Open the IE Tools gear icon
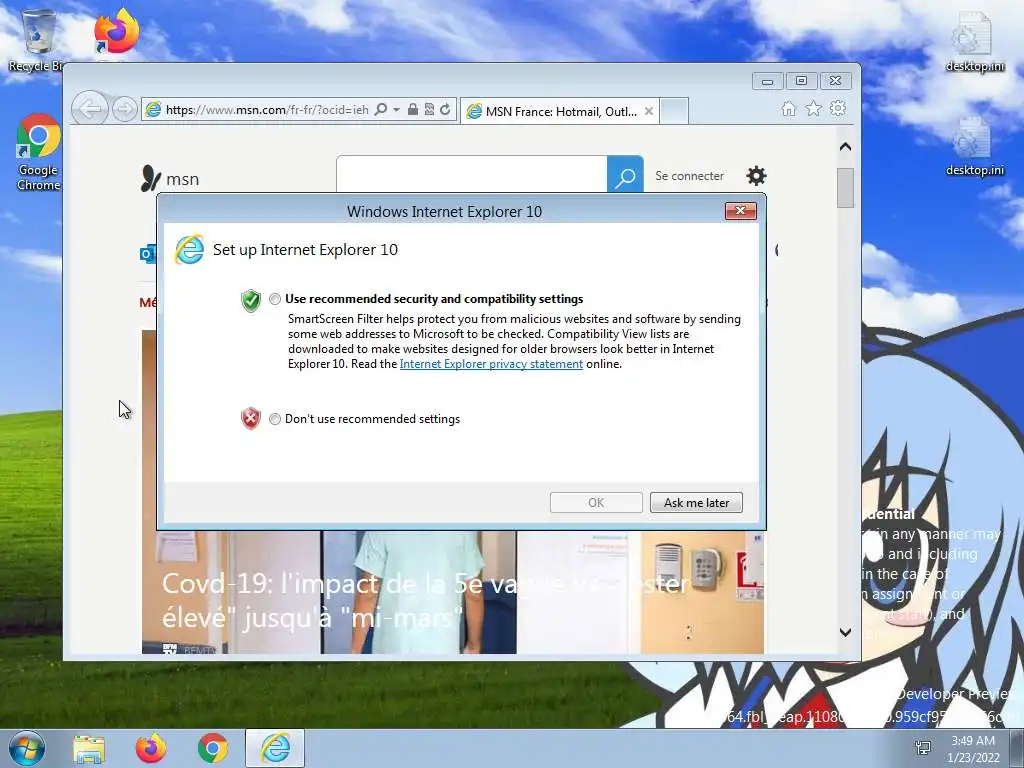This screenshot has height=768, width=1024. tap(838, 108)
